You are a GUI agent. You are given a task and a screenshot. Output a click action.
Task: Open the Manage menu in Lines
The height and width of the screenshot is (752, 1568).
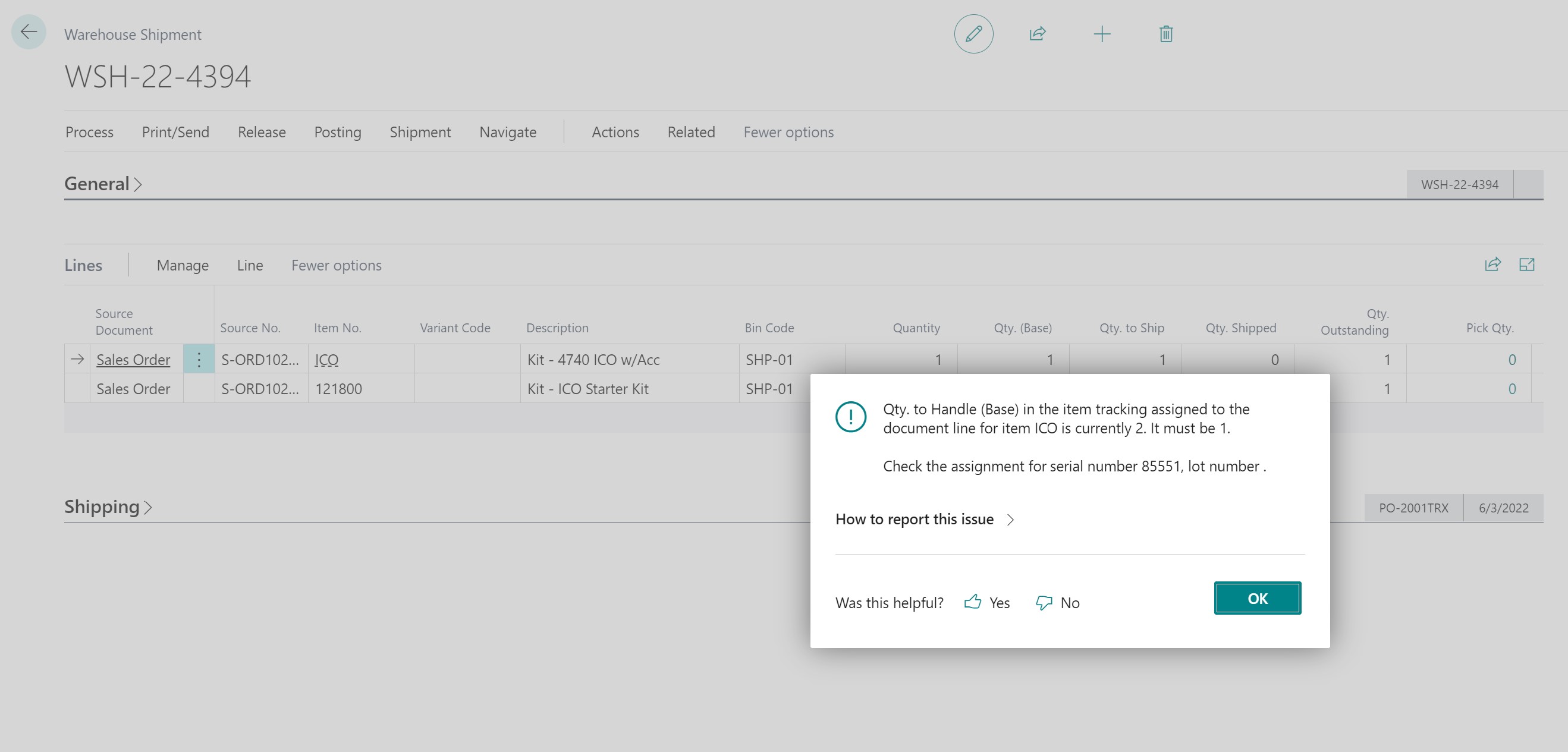(x=183, y=265)
